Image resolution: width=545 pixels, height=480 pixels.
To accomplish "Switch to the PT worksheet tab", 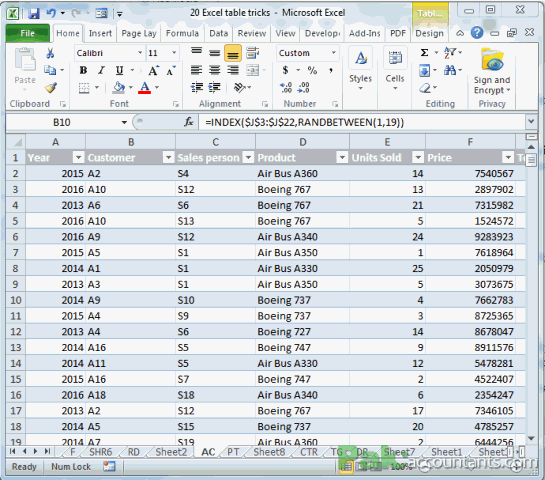I will coord(233,452).
